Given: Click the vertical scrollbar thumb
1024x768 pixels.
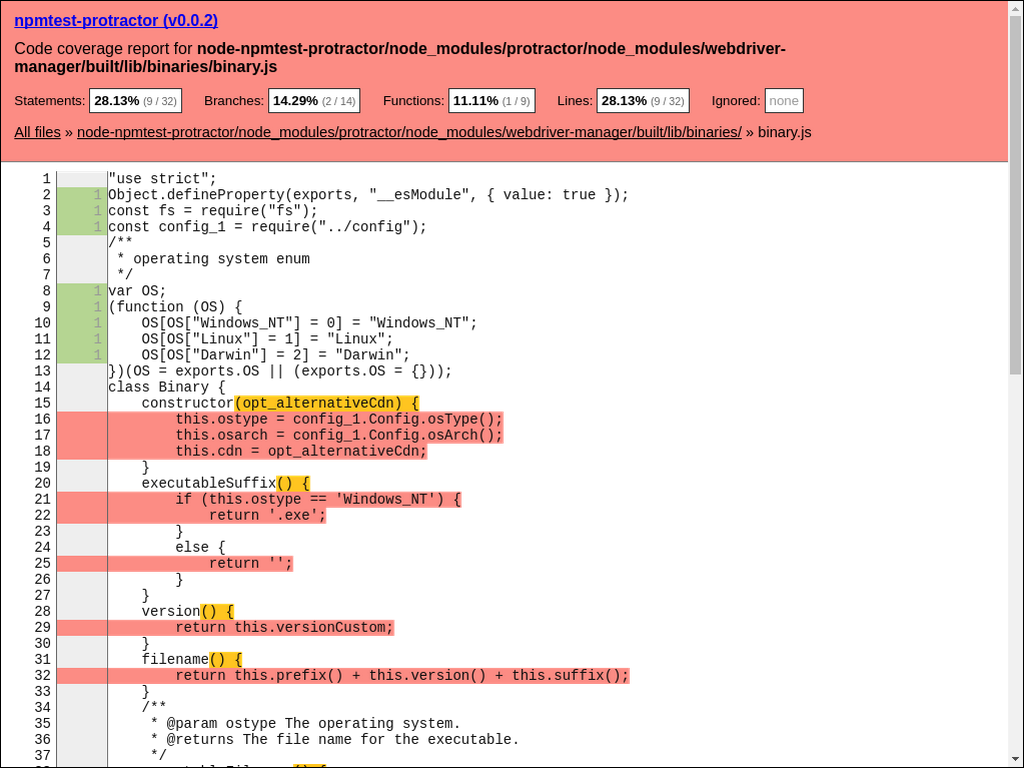Looking at the screenshot, I should [1016, 190].
